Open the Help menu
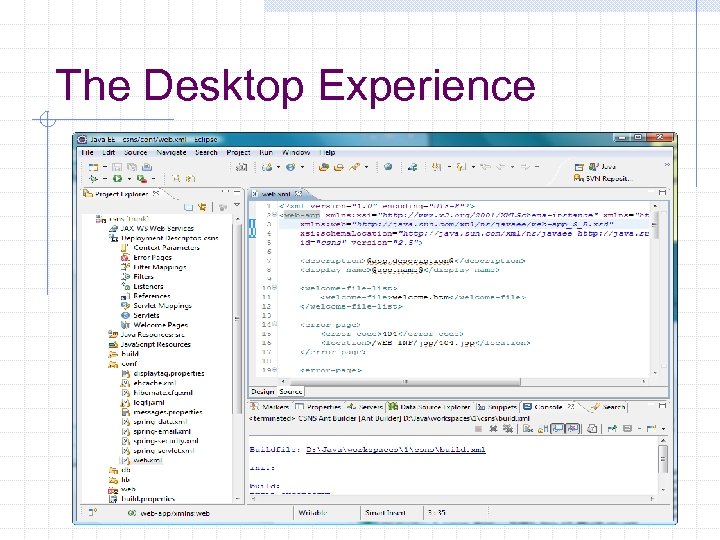This screenshot has height=540, width=720. (x=327, y=152)
